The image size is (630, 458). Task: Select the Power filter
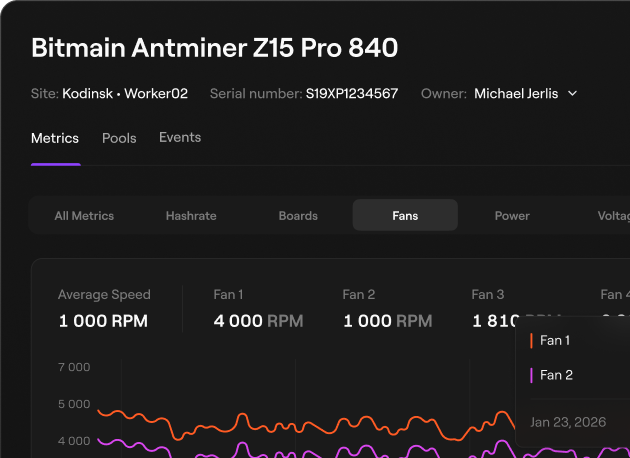click(512, 216)
